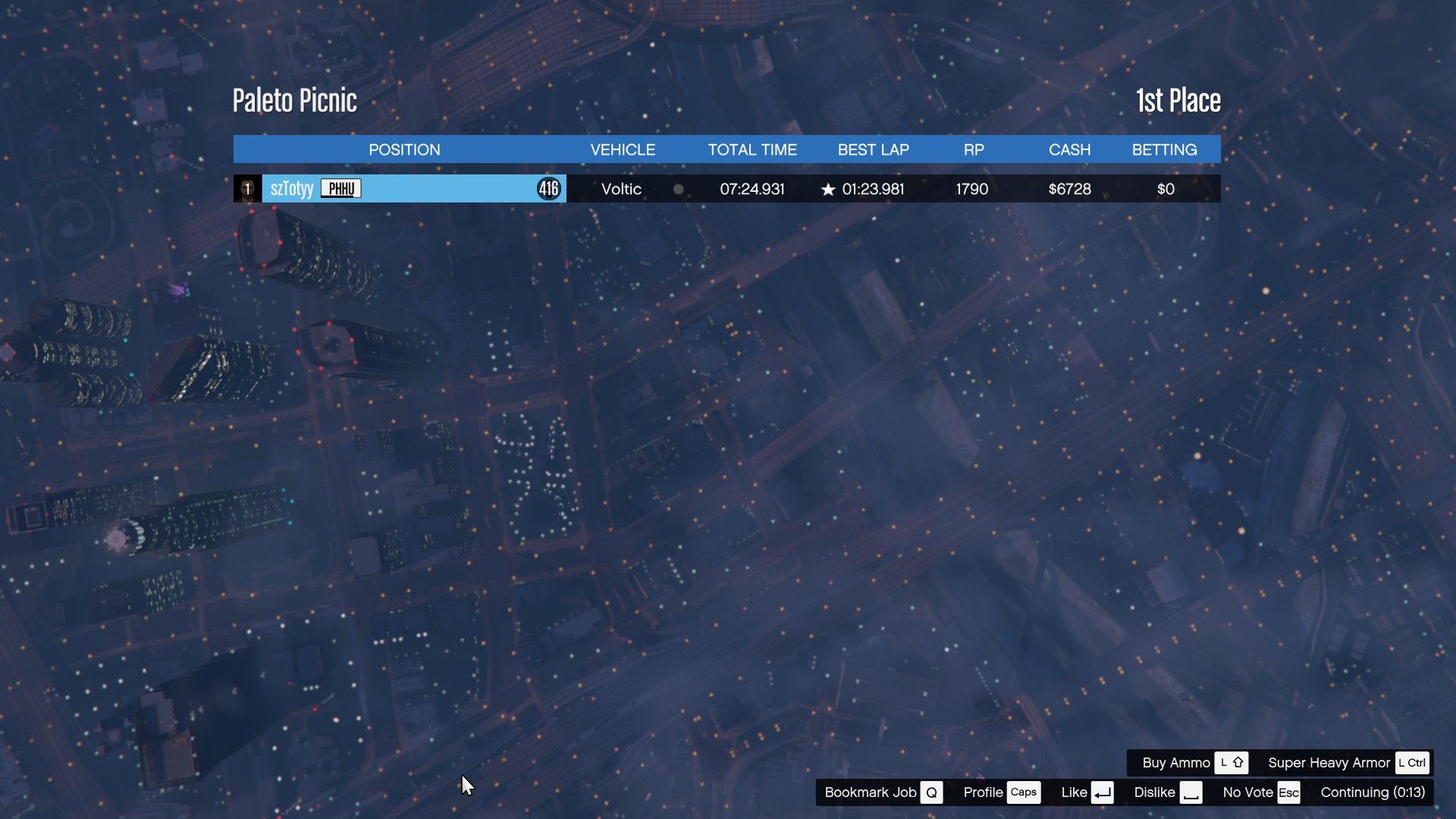Click the RP column header

pos(974,150)
